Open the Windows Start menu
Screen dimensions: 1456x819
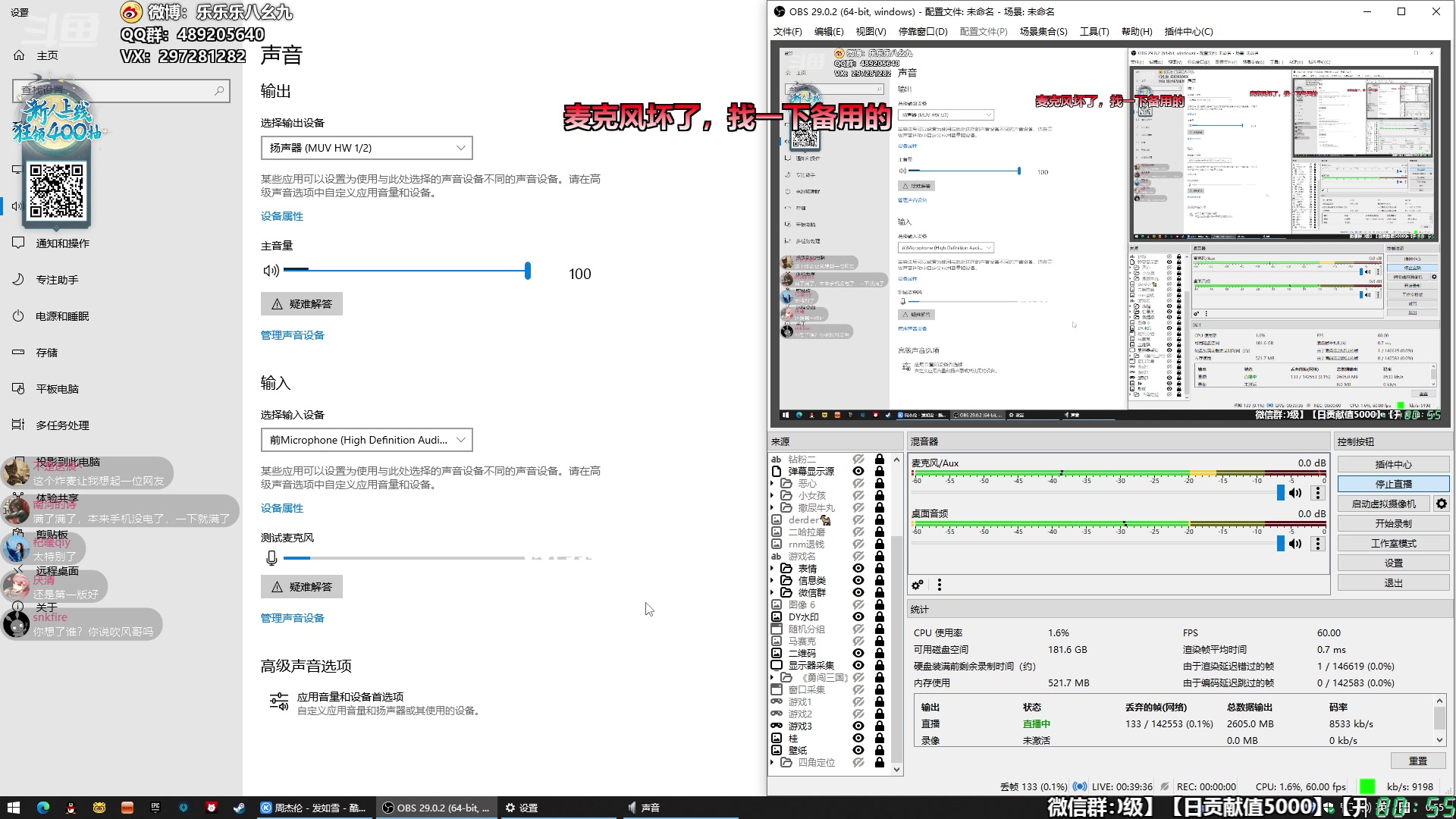pos(13,808)
